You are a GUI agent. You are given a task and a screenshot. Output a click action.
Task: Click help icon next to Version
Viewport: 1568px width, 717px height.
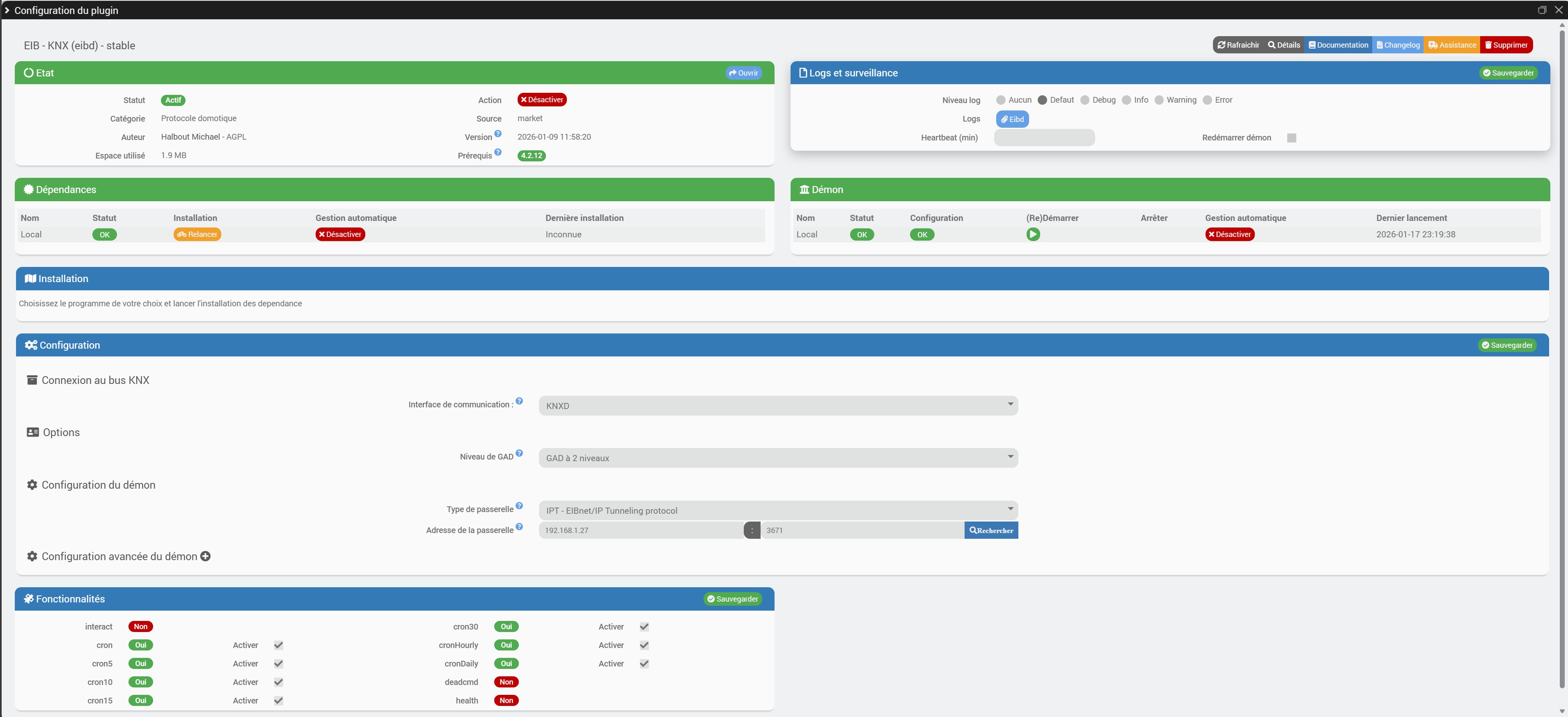pos(498,134)
